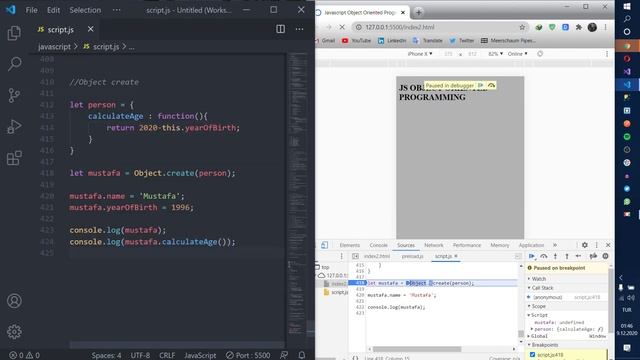Open the Selection menu in VS Code
Image resolution: width=640 pixels, height=360 pixels.
(85, 10)
